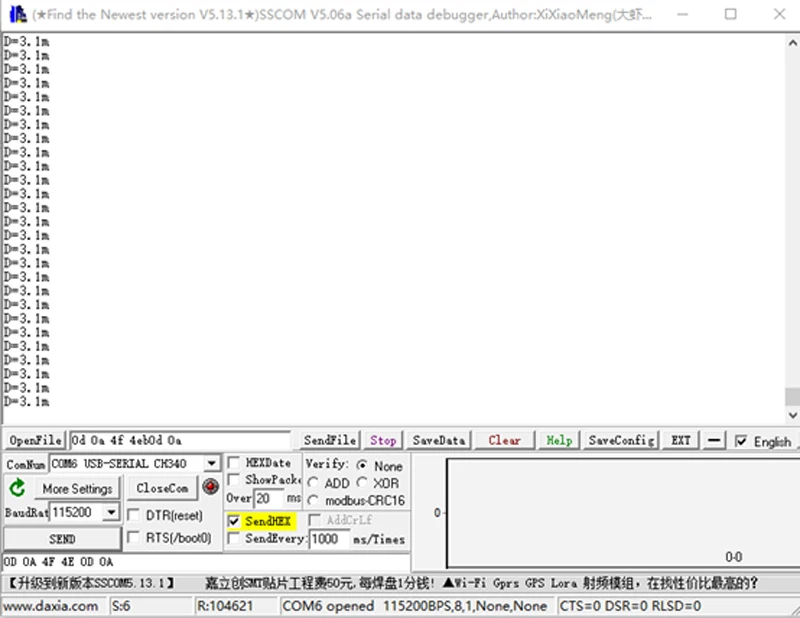Click the S:6 sent counter
The width and height of the screenshot is (800, 618).
[x=121, y=606]
